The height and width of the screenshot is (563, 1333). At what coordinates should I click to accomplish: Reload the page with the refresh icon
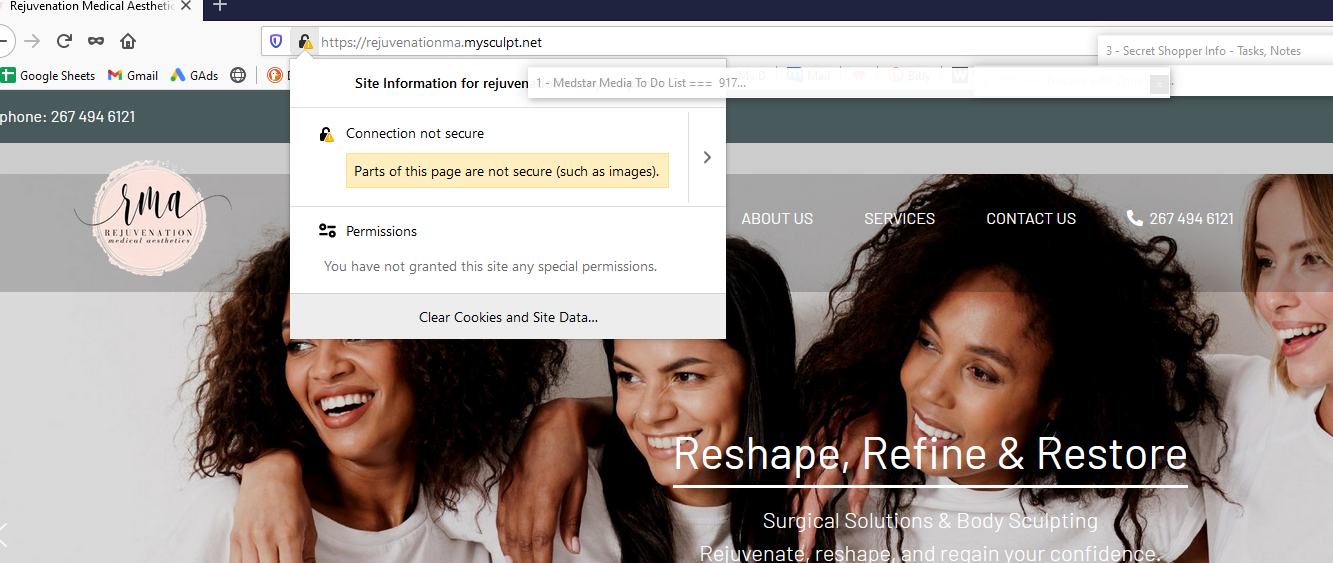(x=64, y=41)
